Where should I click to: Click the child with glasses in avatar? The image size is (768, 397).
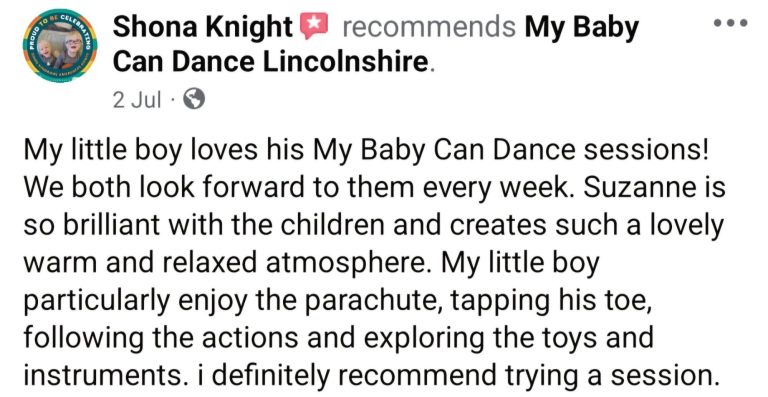click(x=73, y=49)
